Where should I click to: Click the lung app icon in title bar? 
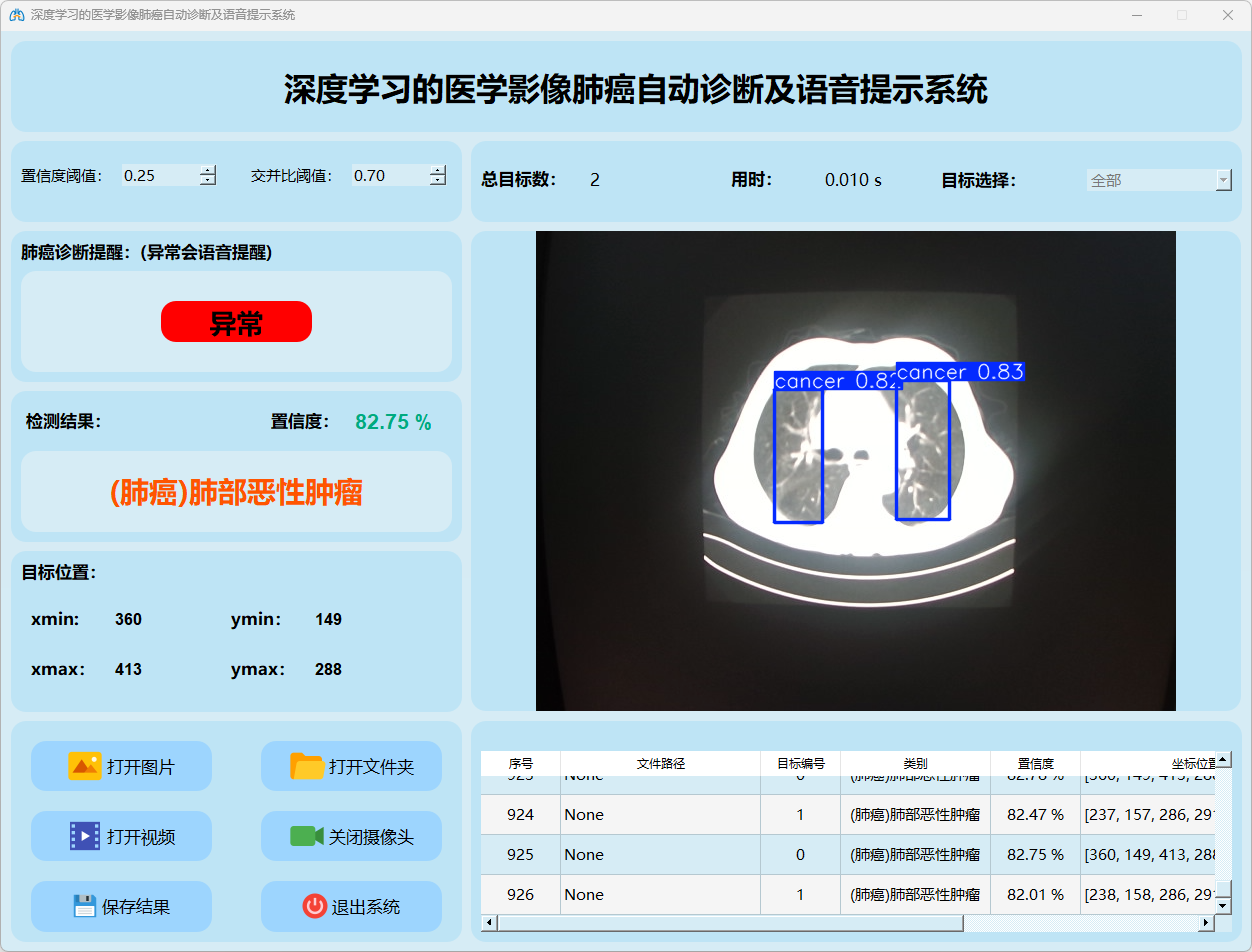coord(16,15)
